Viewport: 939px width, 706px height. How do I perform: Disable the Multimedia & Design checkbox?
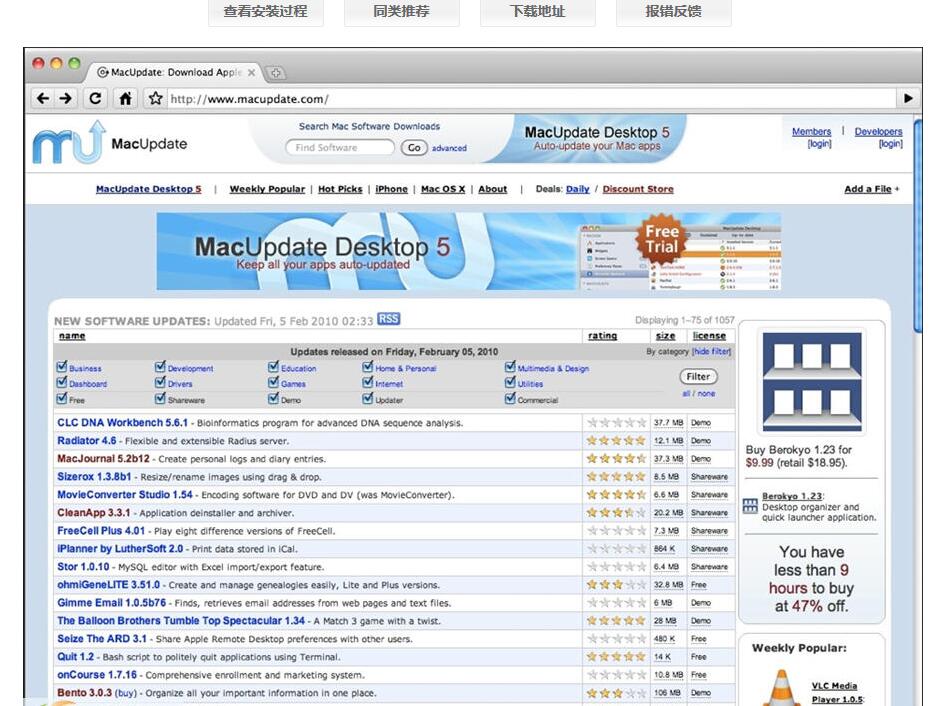click(x=510, y=368)
